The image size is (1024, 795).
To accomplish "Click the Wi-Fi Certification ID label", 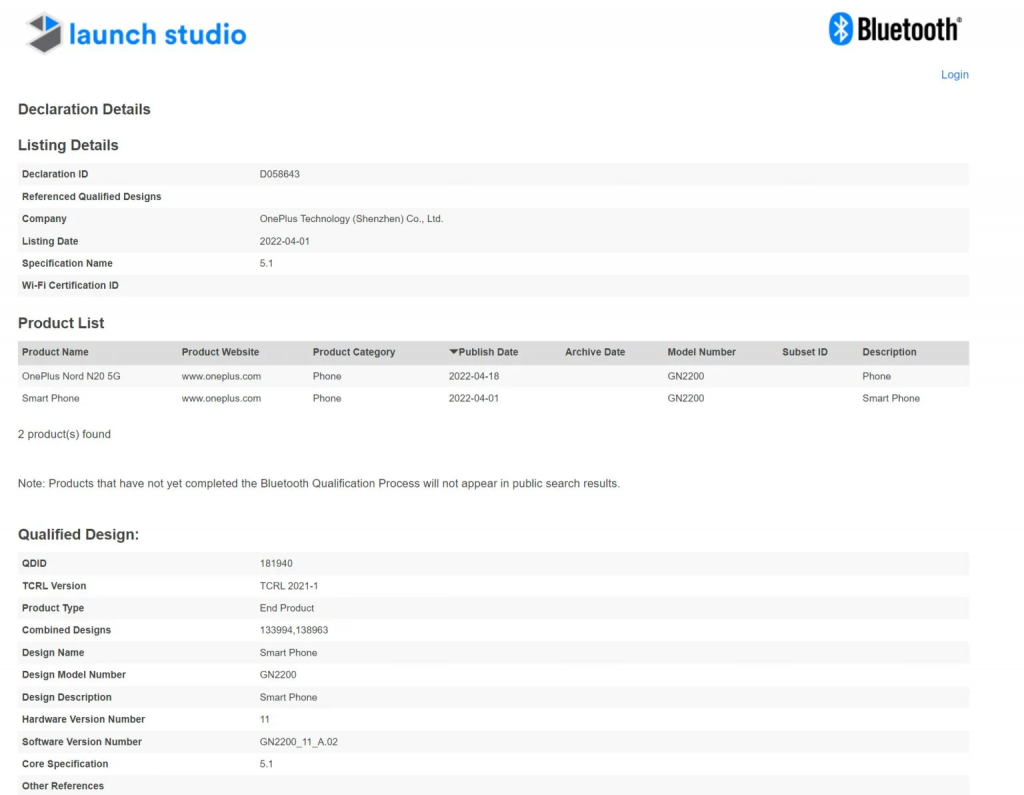I will pos(70,285).
